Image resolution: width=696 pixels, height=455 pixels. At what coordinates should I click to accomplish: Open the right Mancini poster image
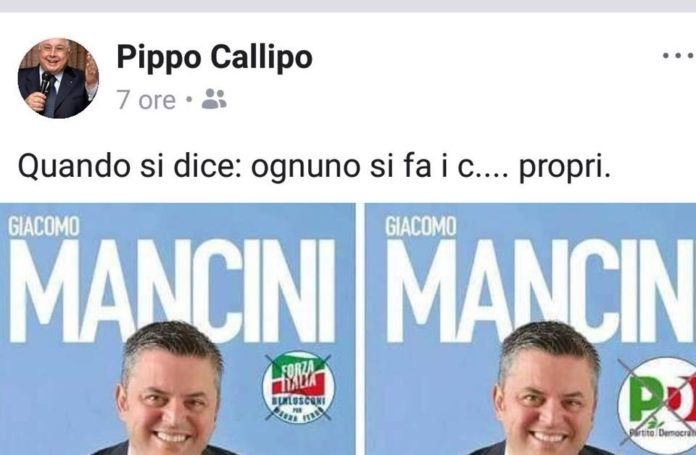tap(531, 329)
